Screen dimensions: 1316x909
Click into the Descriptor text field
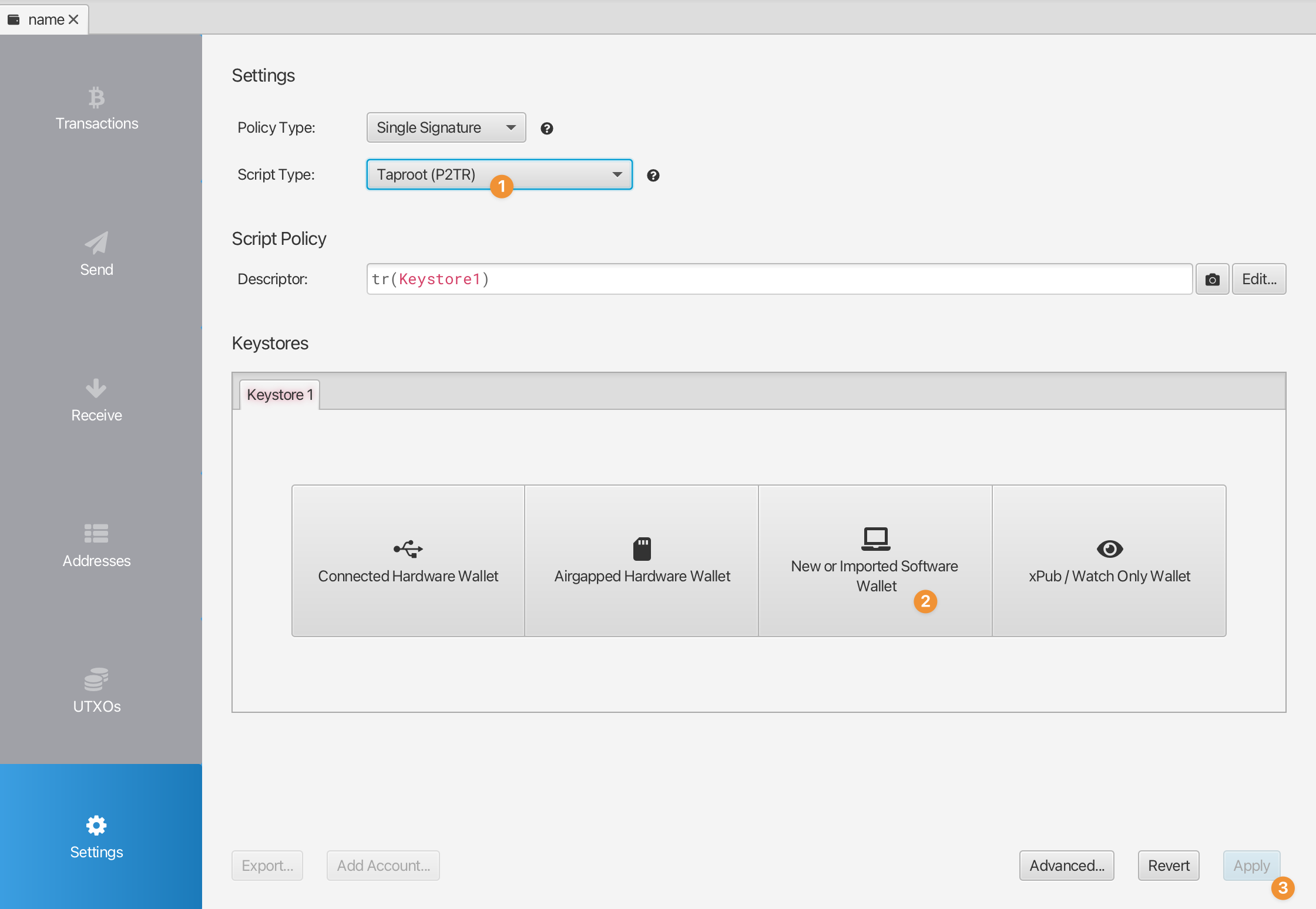click(x=778, y=280)
